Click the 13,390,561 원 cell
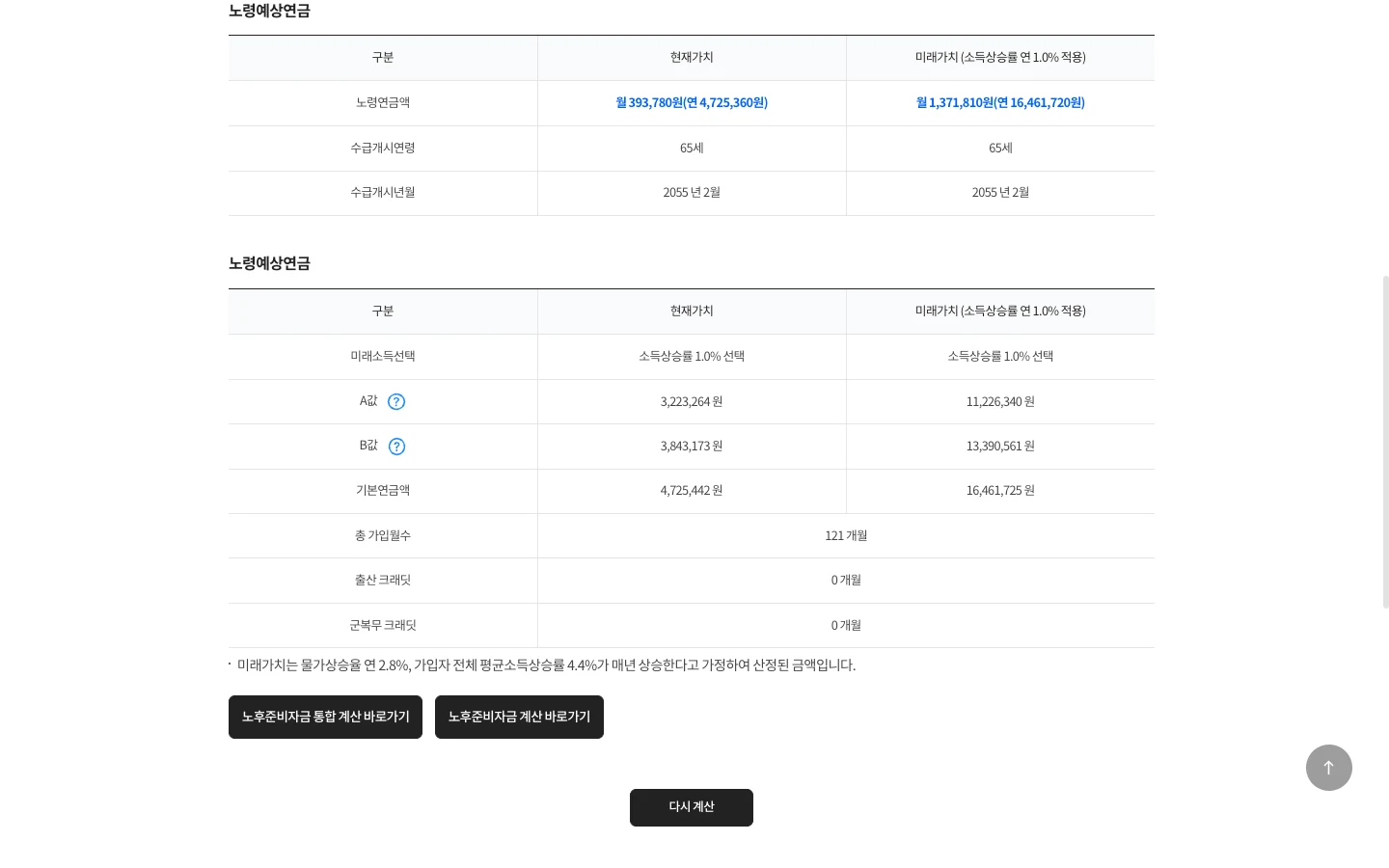This screenshot has width=1389, height=868. point(1000,447)
